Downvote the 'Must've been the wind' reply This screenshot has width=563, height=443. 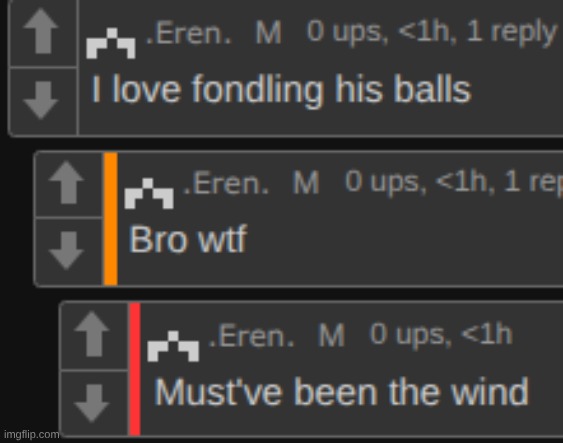click(x=92, y=403)
